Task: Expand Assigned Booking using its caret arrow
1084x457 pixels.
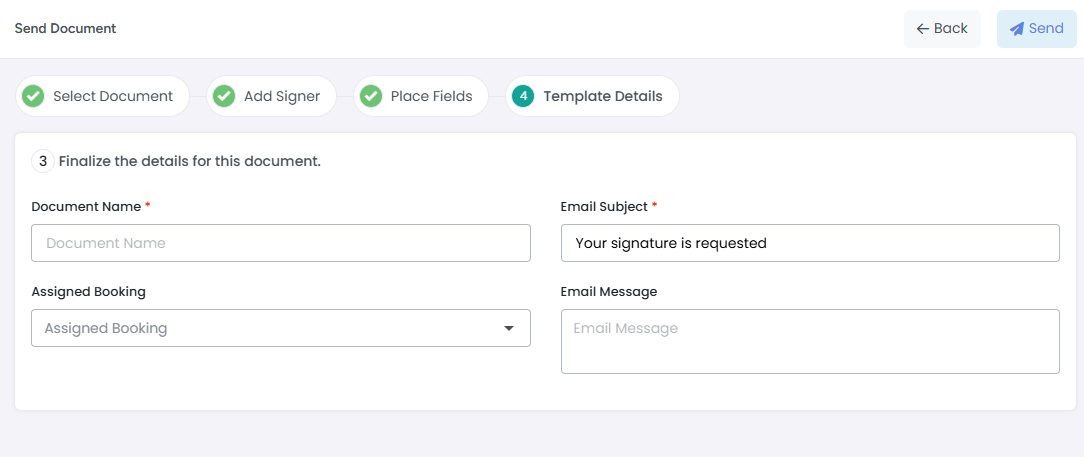Action: [x=509, y=328]
